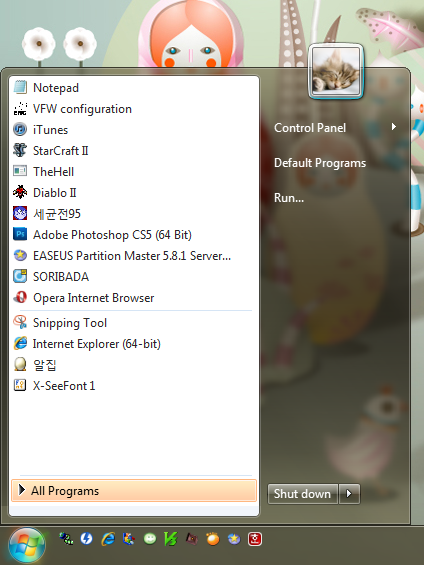Open Default Programs
The width and height of the screenshot is (424, 565).
[x=320, y=163]
